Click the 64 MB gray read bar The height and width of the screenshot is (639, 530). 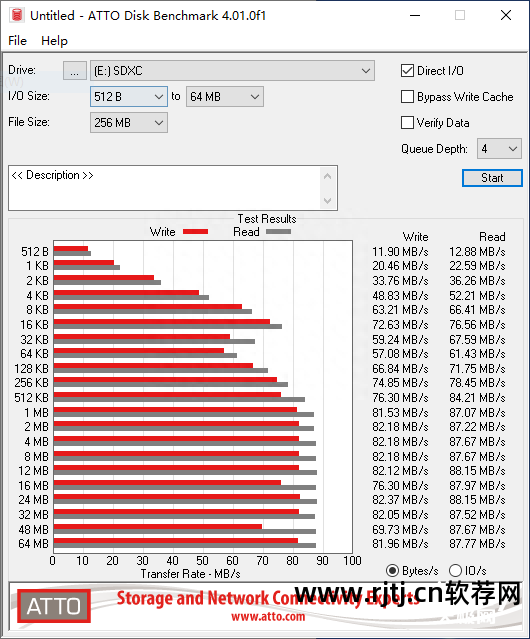[x=185, y=546]
